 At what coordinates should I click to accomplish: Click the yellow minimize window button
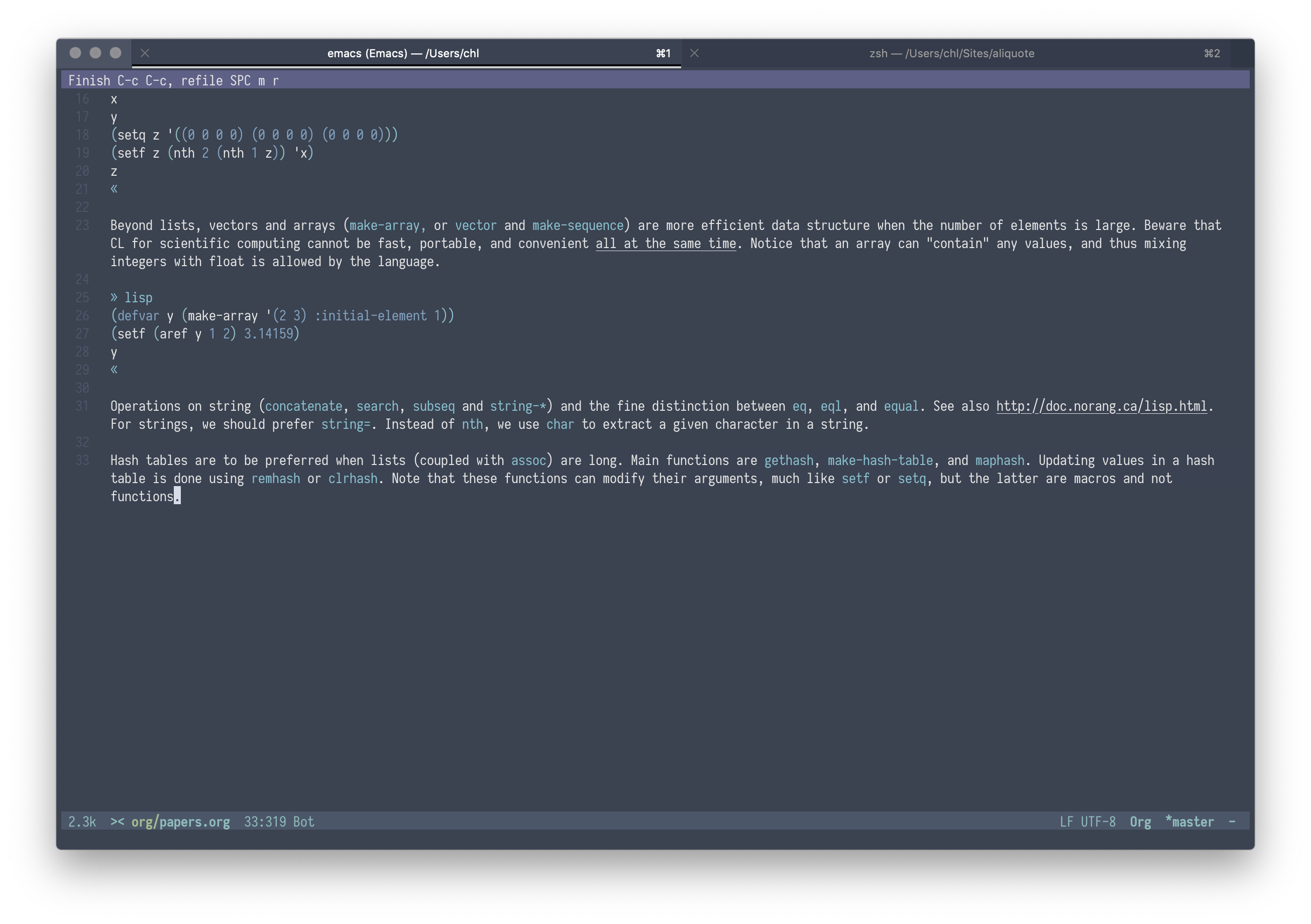[x=95, y=53]
